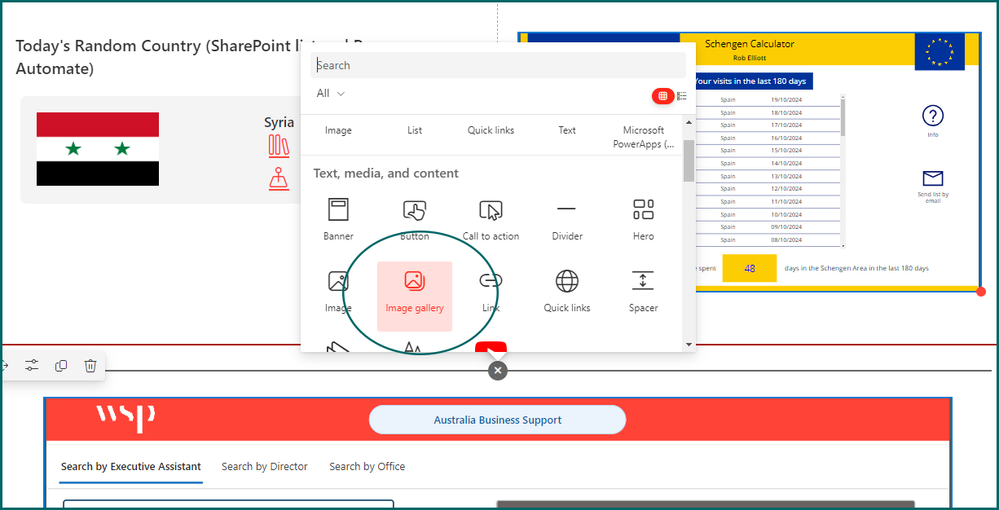The image size is (999, 510).
Task: Switch to Search by Director tab
Action: [x=264, y=467]
